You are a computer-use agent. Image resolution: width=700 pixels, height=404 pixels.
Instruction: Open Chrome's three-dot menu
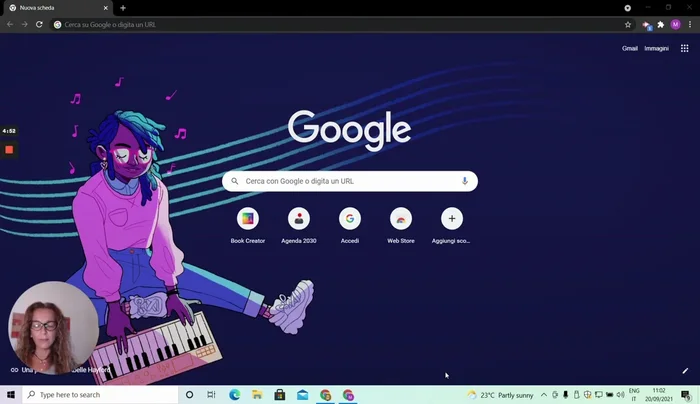(690, 25)
